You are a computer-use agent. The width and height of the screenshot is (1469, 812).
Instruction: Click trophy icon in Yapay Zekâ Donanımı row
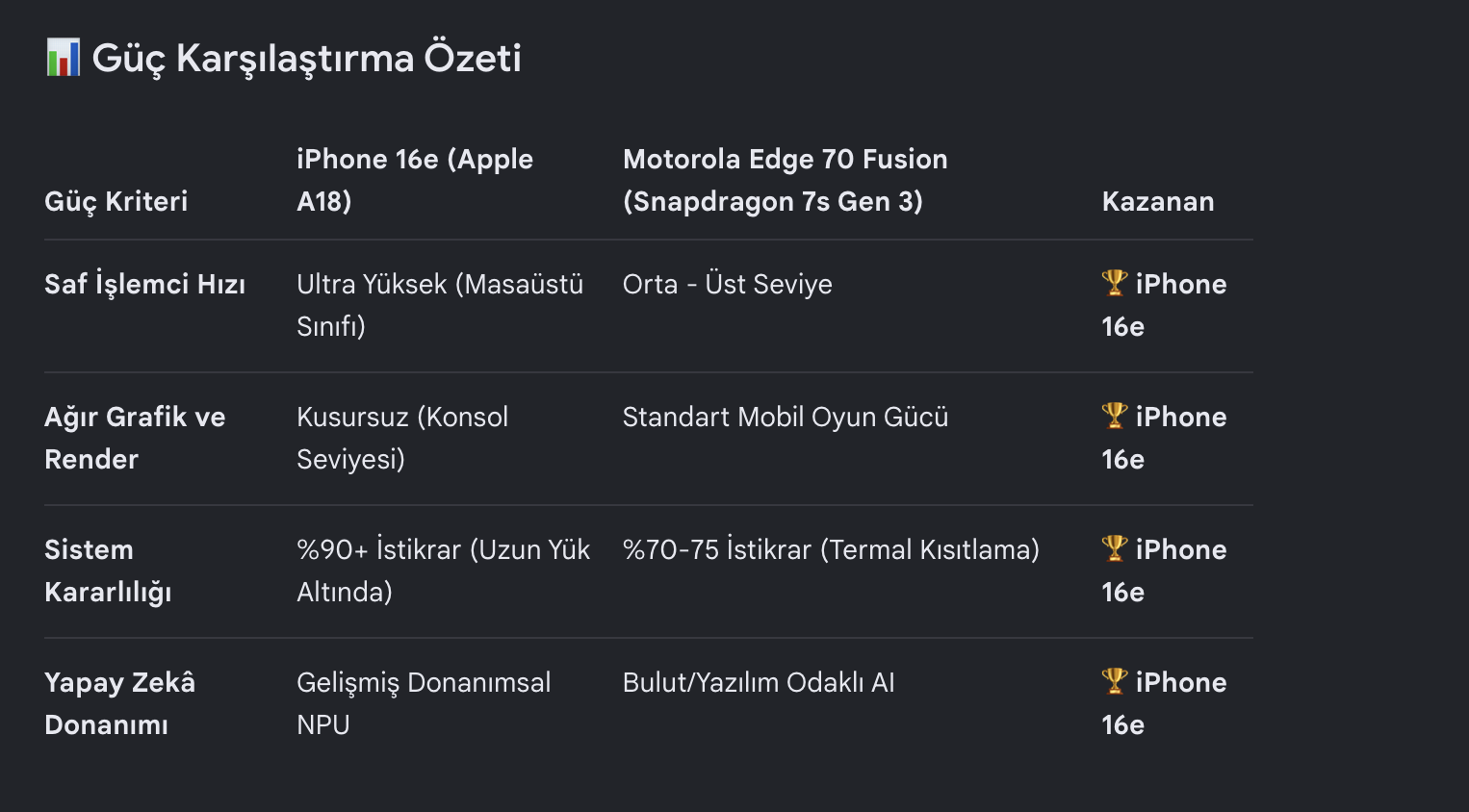(x=1114, y=681)
